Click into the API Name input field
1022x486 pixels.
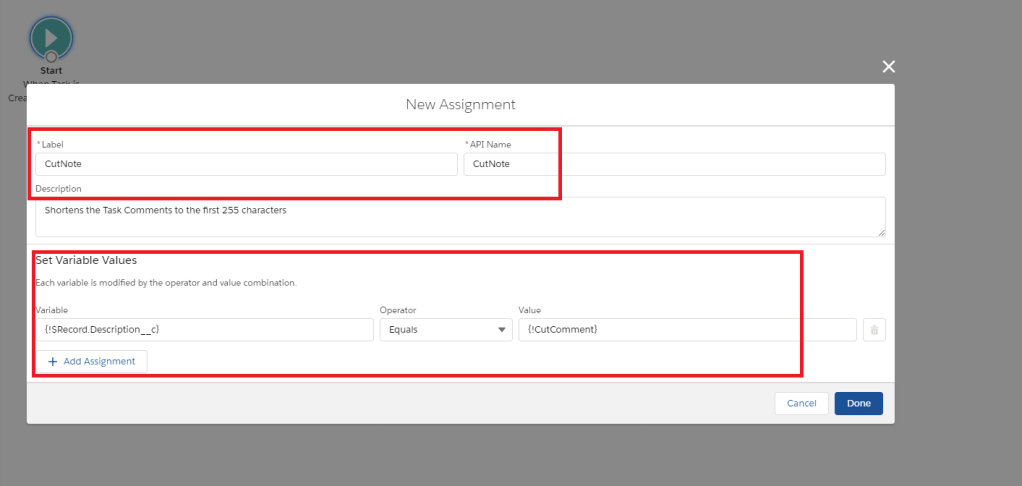coord(674,164)
